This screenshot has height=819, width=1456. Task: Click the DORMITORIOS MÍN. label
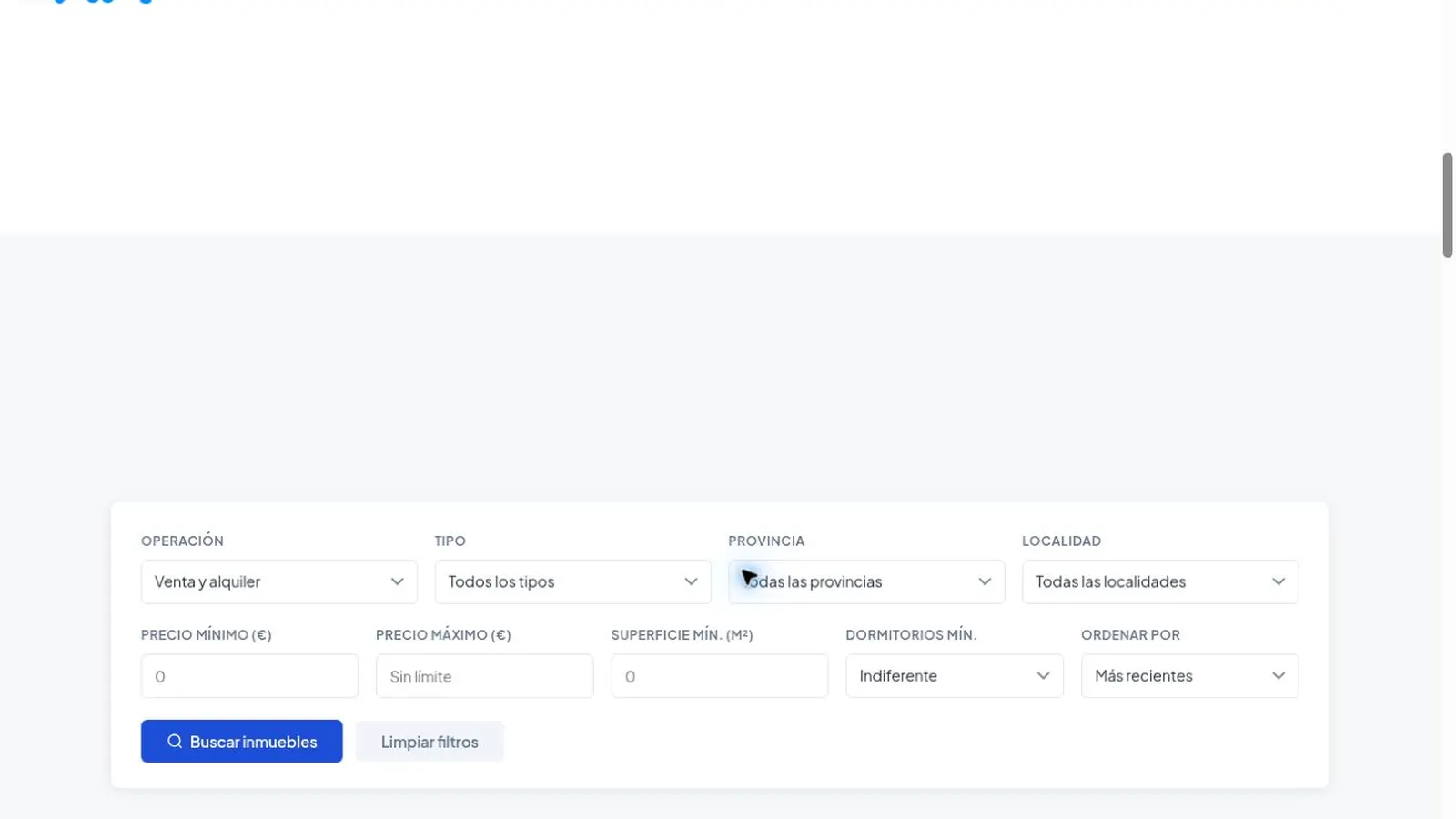(911, 635)
